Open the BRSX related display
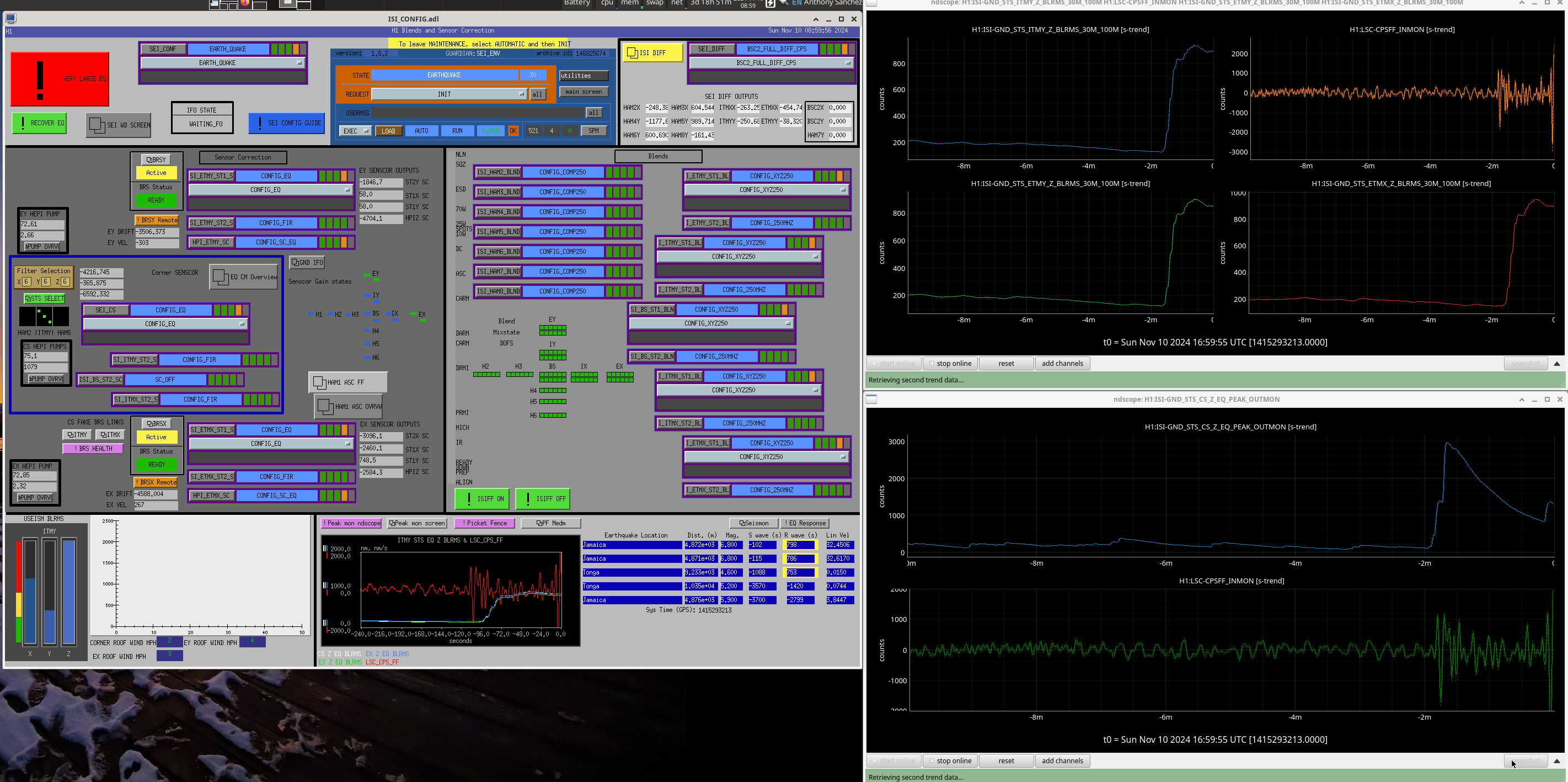Screen dimensions: 1568x782 (x=157, y=423)
